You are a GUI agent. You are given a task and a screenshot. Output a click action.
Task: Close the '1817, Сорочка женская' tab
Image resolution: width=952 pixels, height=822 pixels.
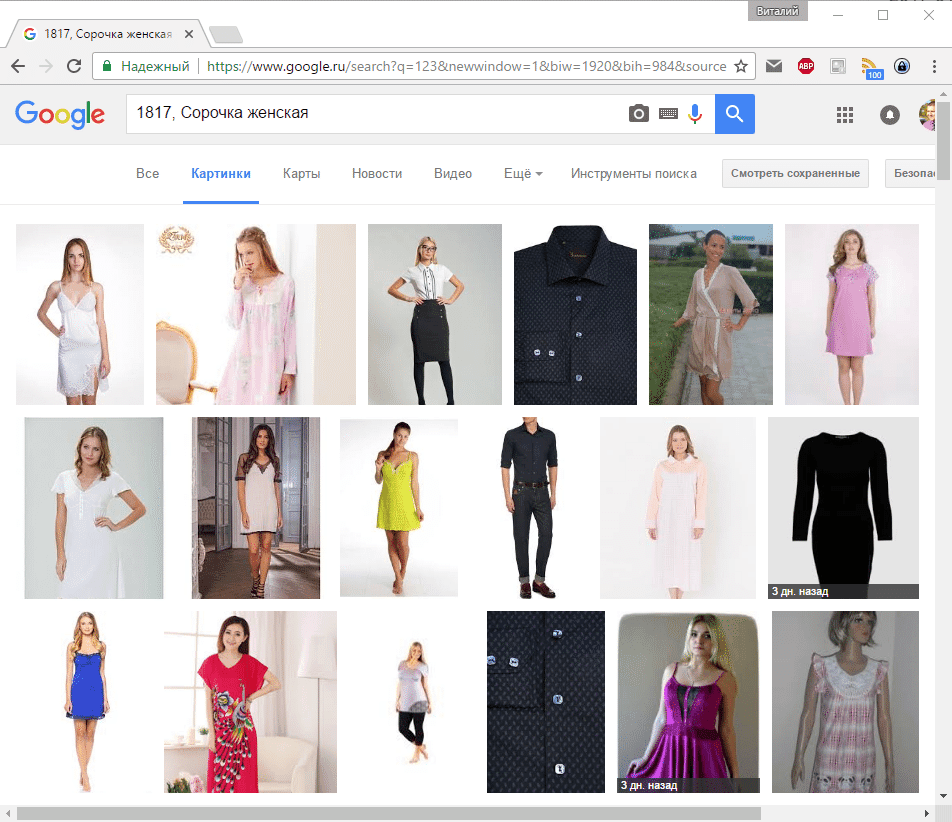189,34
